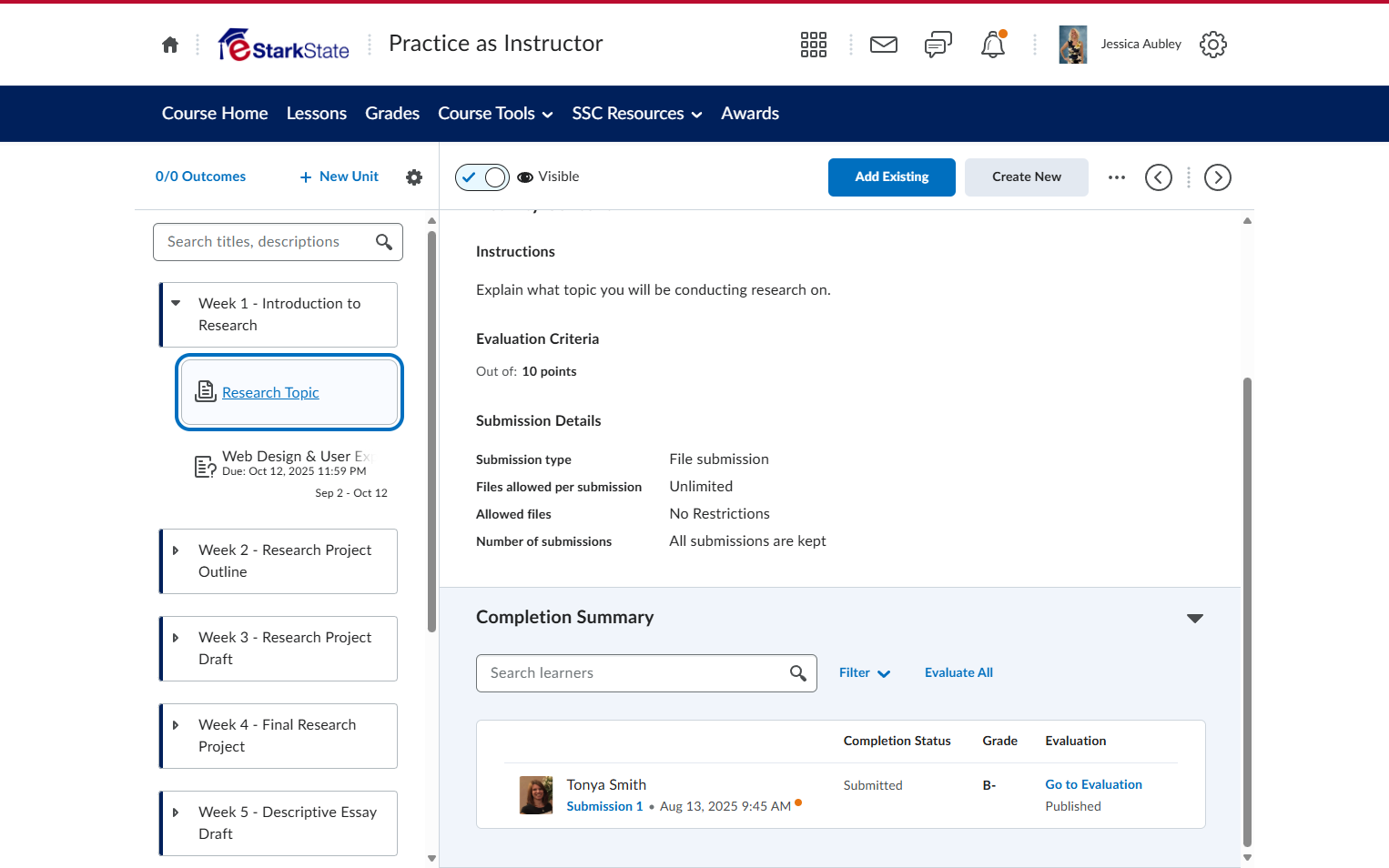This screenshot has height=868, width=1389.
Task: Open the course selector grid icon
Action: tap(813, 45)
